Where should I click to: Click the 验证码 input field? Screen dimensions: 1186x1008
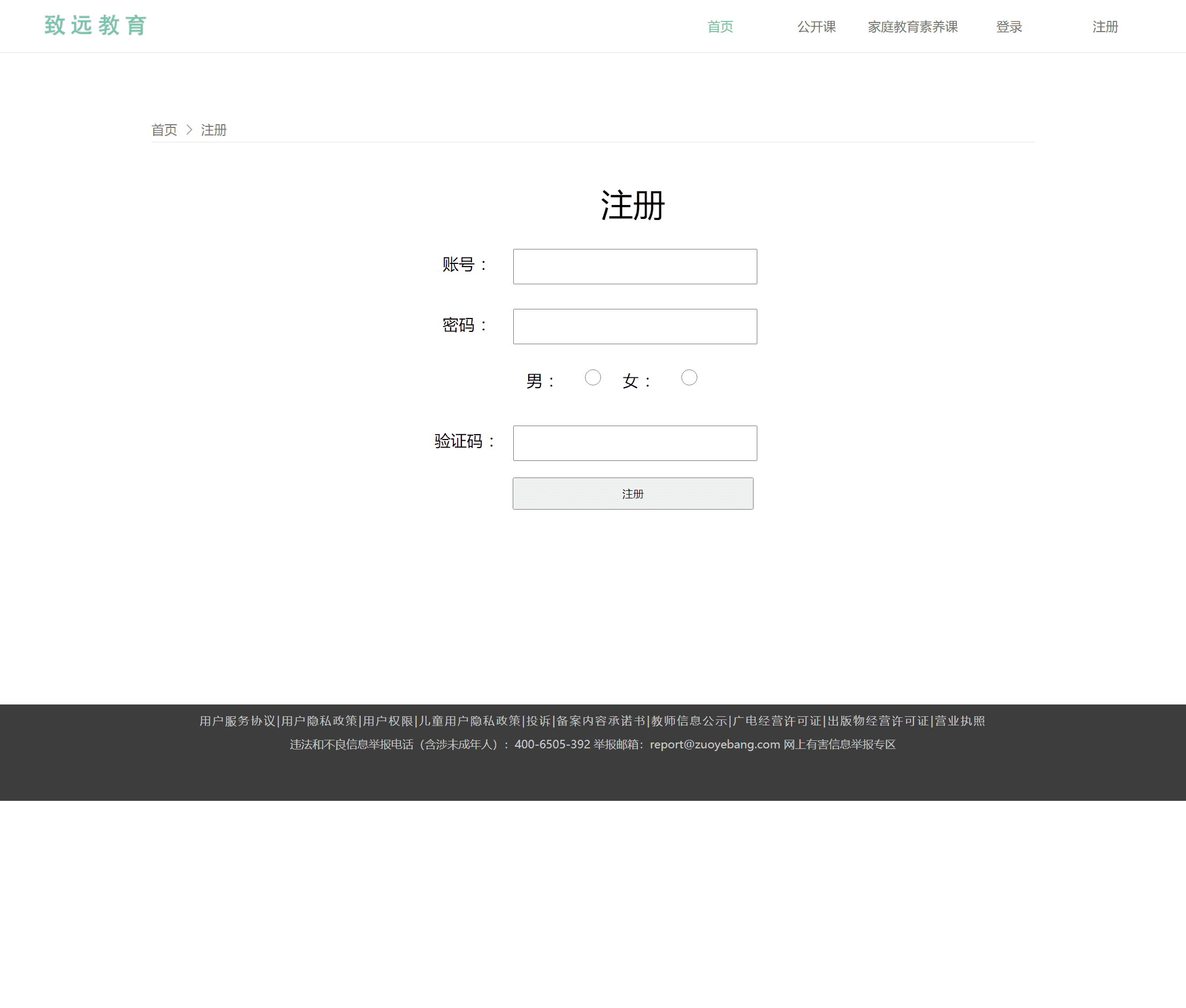(x=634, y=443)
